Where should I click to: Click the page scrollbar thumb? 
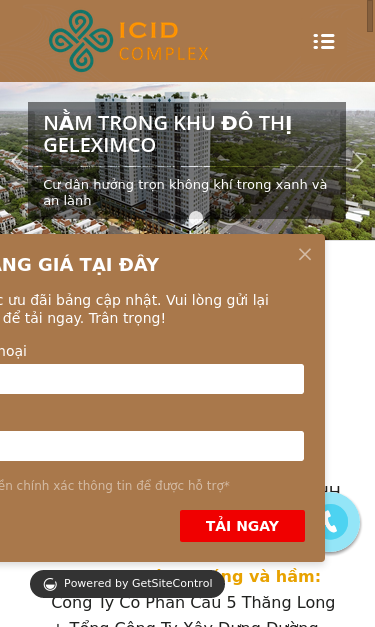(370, 15)
